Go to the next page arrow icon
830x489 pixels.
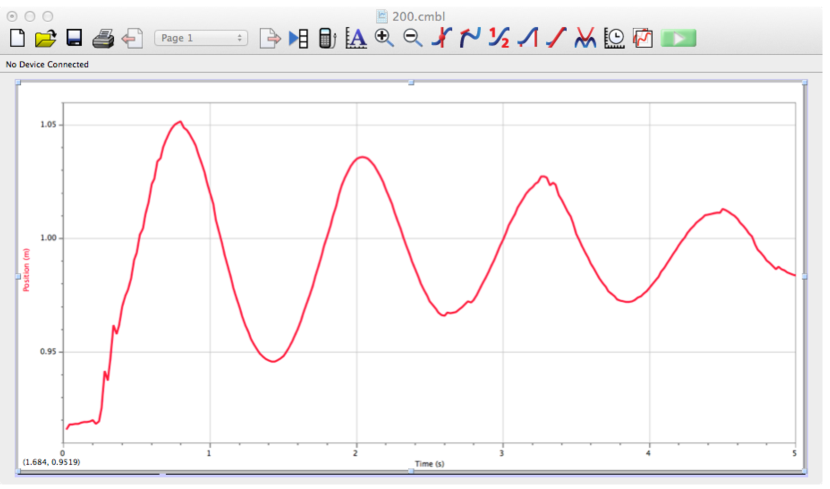269,38
